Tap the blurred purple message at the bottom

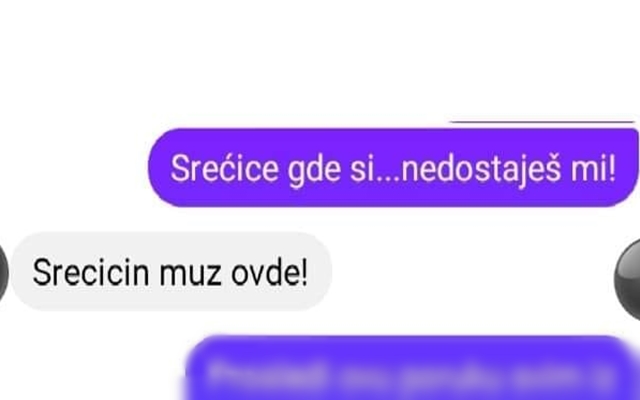[408, 368]
